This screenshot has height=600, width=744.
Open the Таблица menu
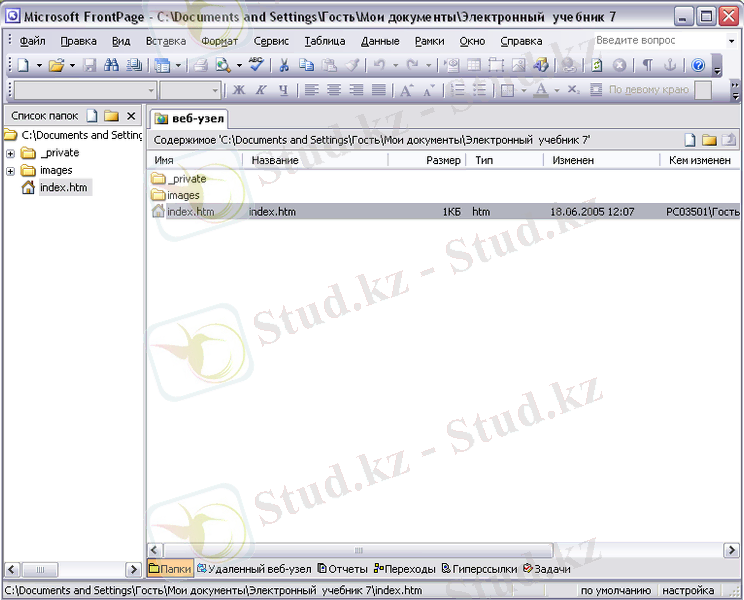(325, 41)
